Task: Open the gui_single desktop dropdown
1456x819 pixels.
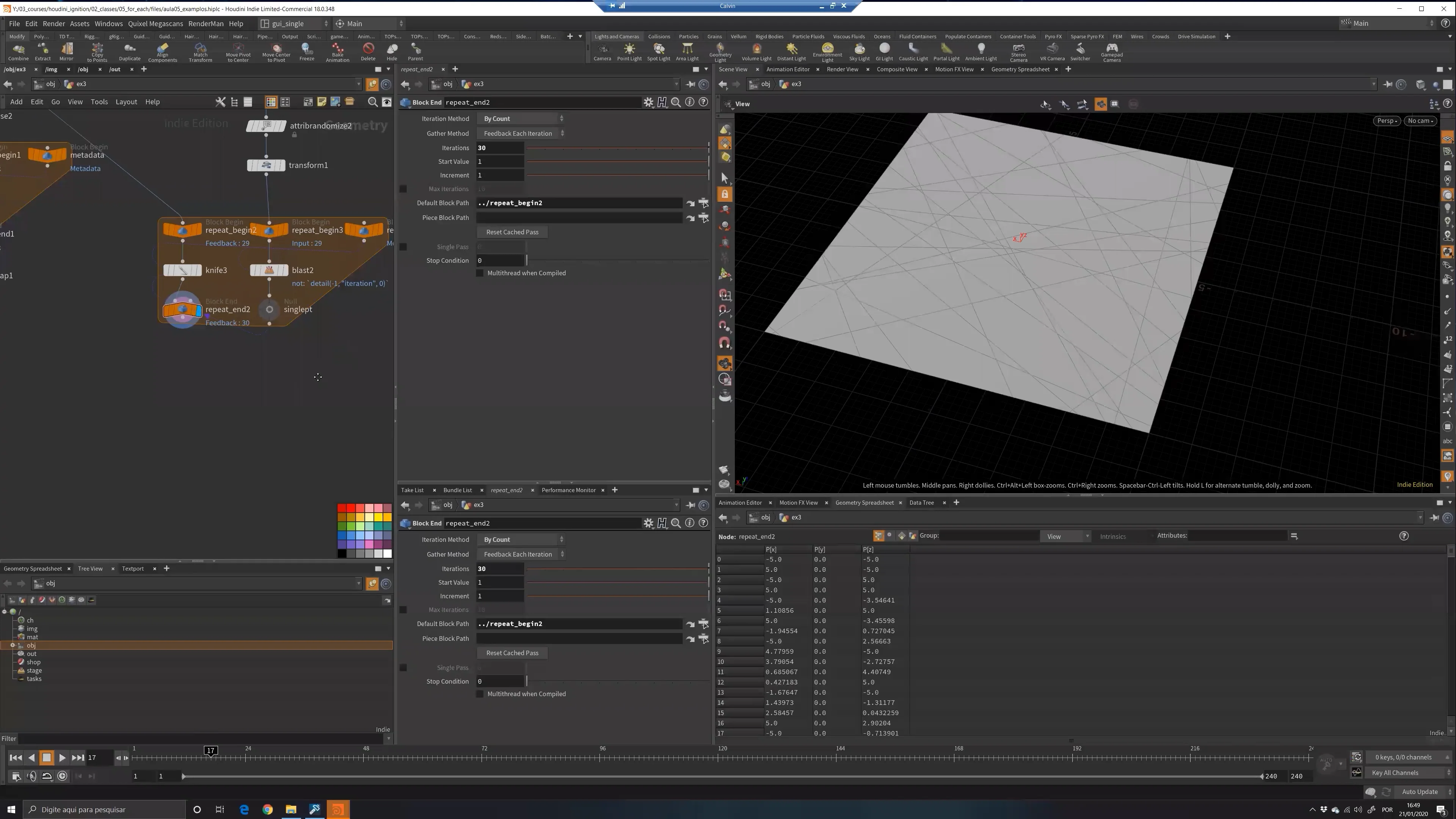Action: tap(294, 23)
